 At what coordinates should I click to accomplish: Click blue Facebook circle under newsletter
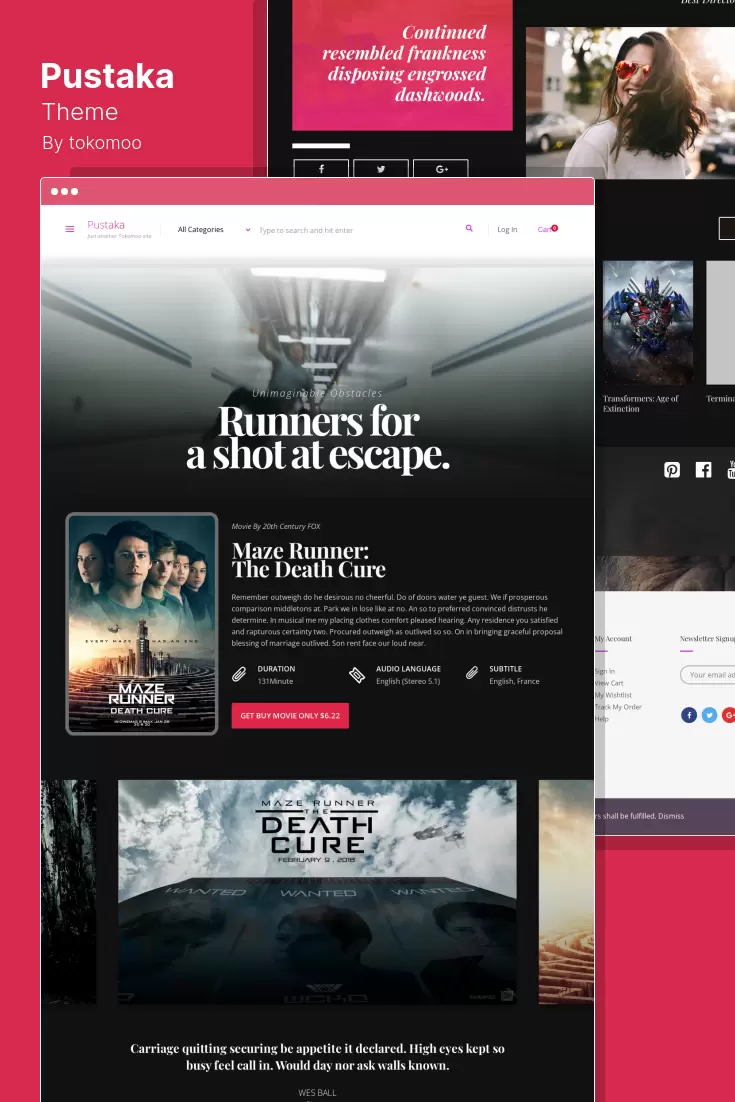pyautogui.click(x=689, y=715)
